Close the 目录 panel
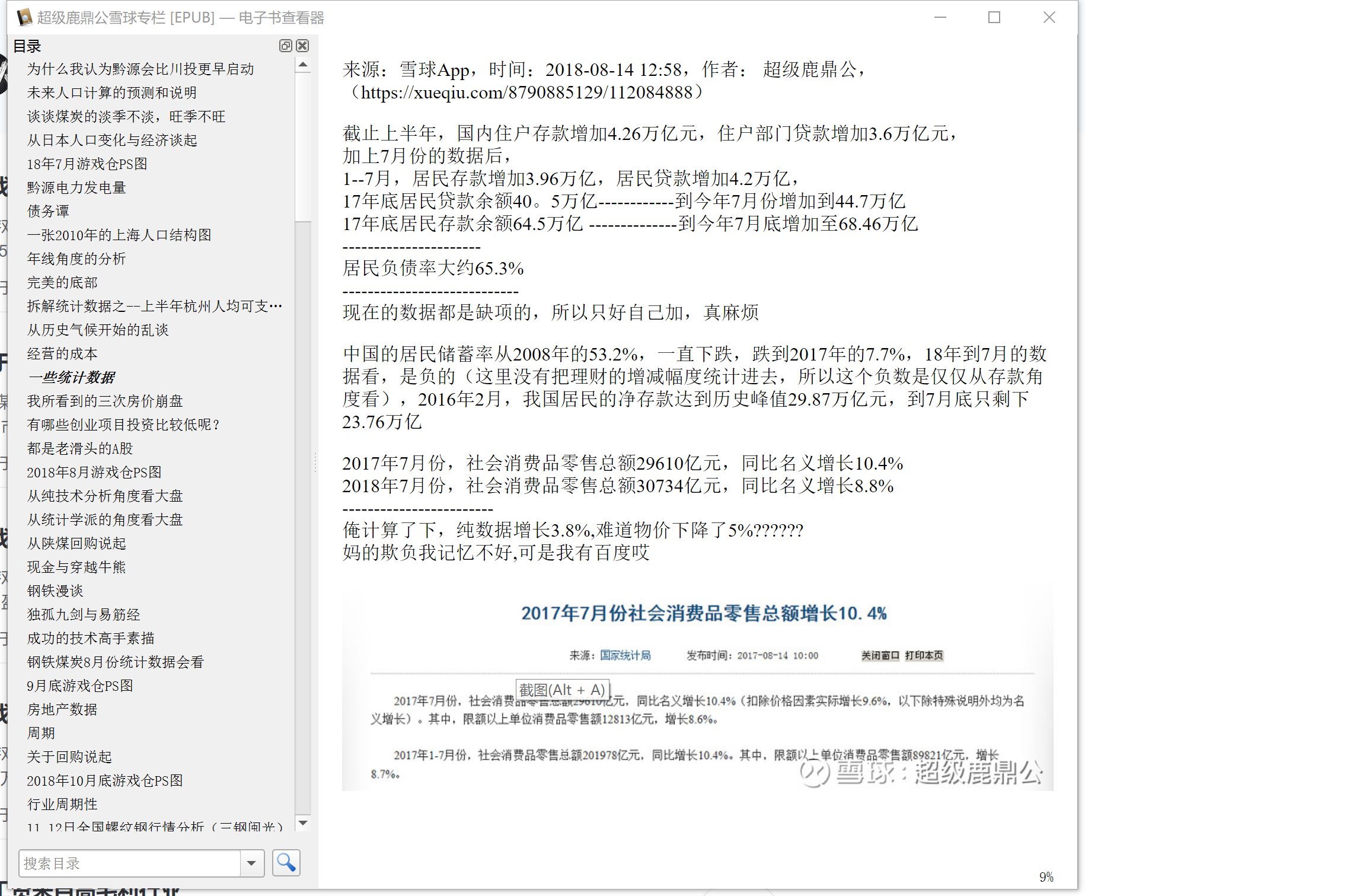The width and height of the screenshot is (1366, 896). click(302, 46)
